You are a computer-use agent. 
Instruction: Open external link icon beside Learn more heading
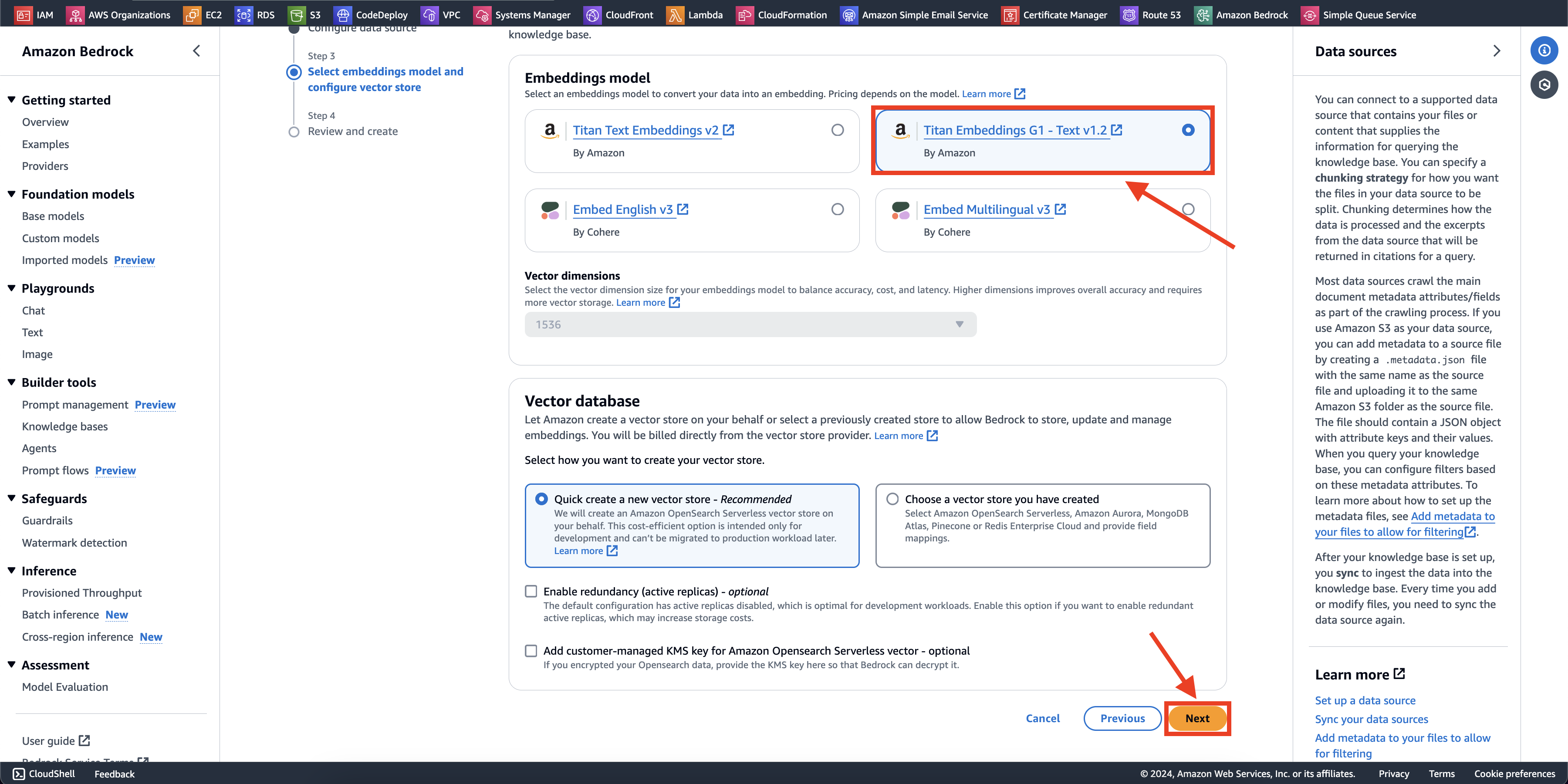tap(1399, 673)
